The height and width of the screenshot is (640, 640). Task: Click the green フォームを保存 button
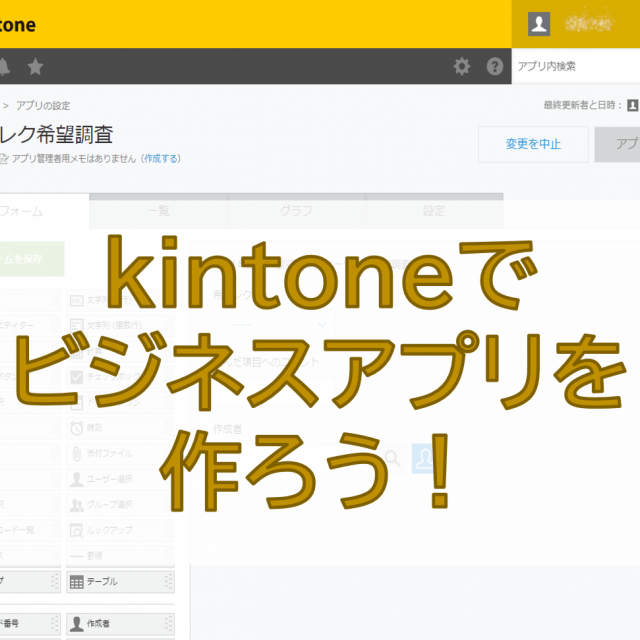(32, 259)
